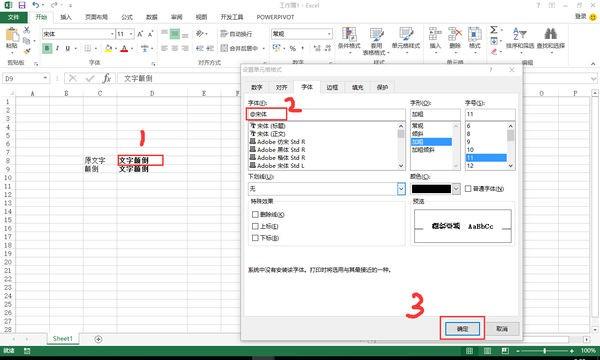Align text right in the ribbon
Screen dimensions: 600x360
(185, 48)
